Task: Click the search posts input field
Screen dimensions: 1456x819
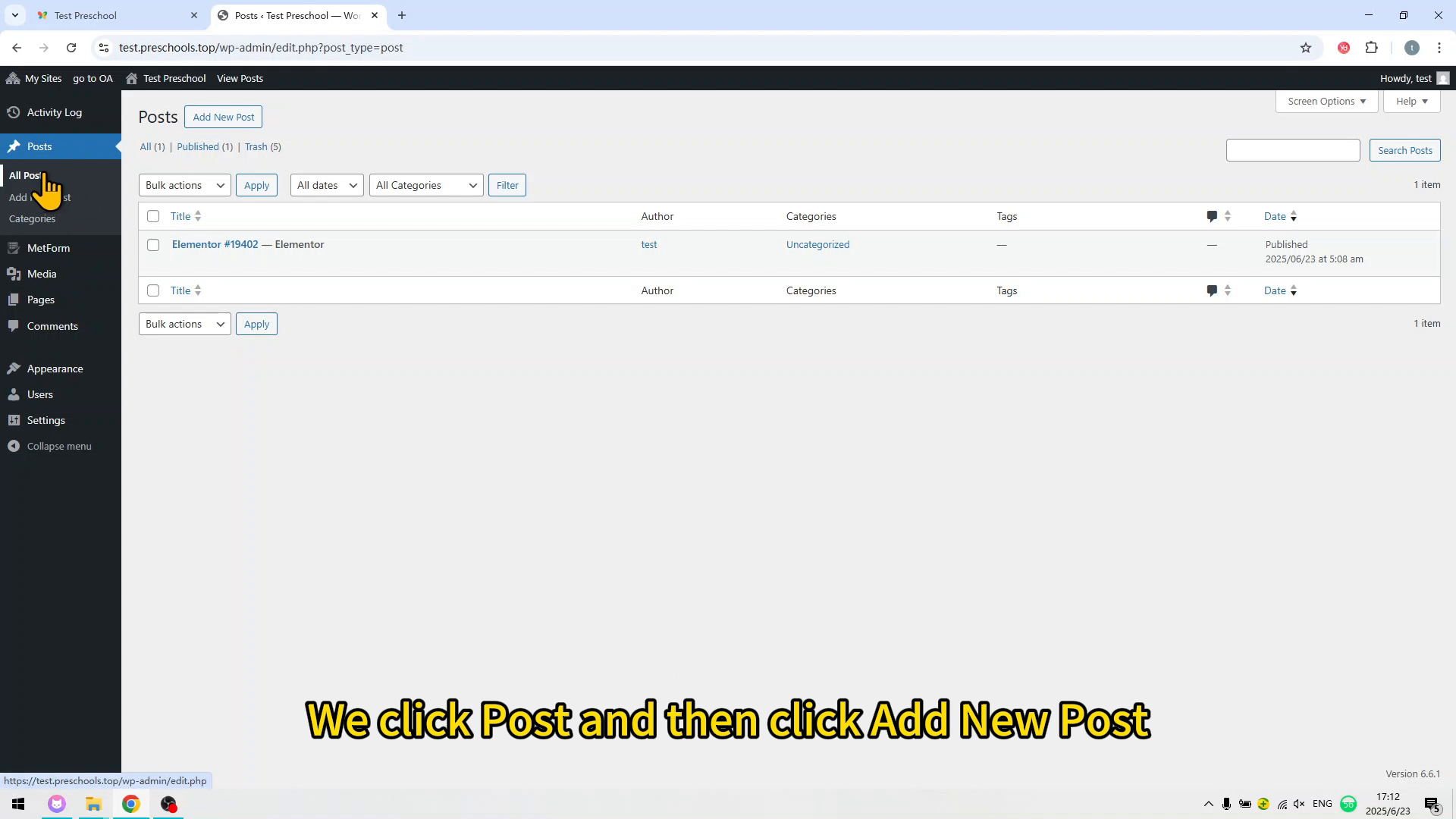Action: coord(1292,150)
